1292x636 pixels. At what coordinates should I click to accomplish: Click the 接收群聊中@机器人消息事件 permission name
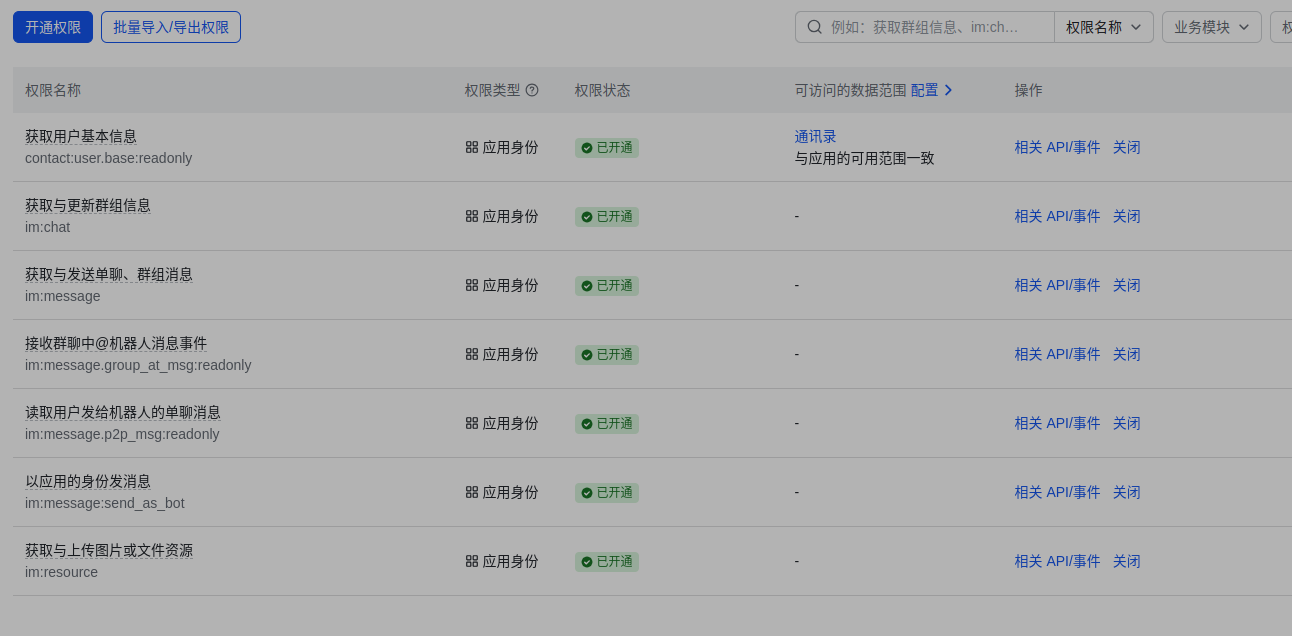(x=116, y=343)
